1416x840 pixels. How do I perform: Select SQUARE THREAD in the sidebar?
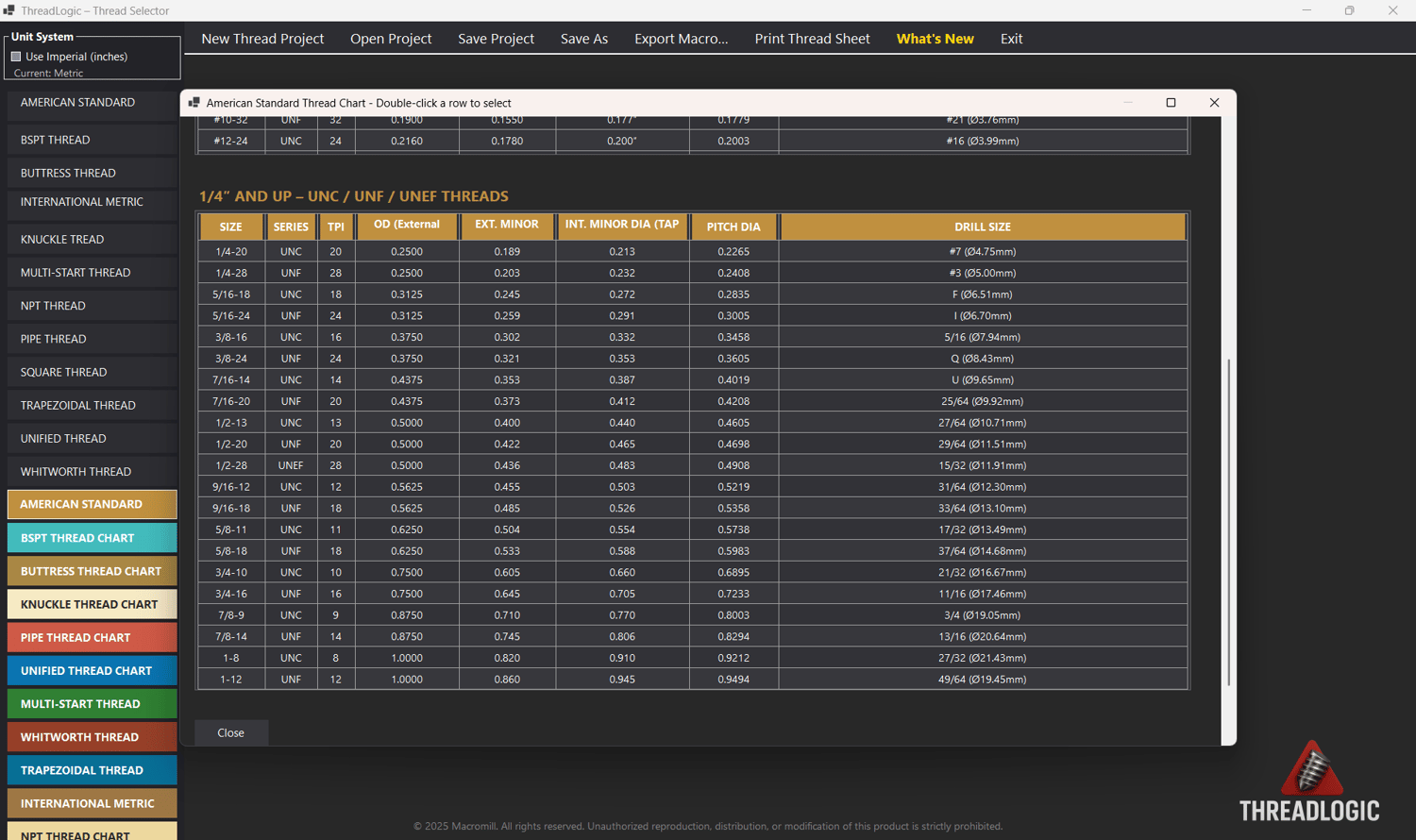coord(92,372)
